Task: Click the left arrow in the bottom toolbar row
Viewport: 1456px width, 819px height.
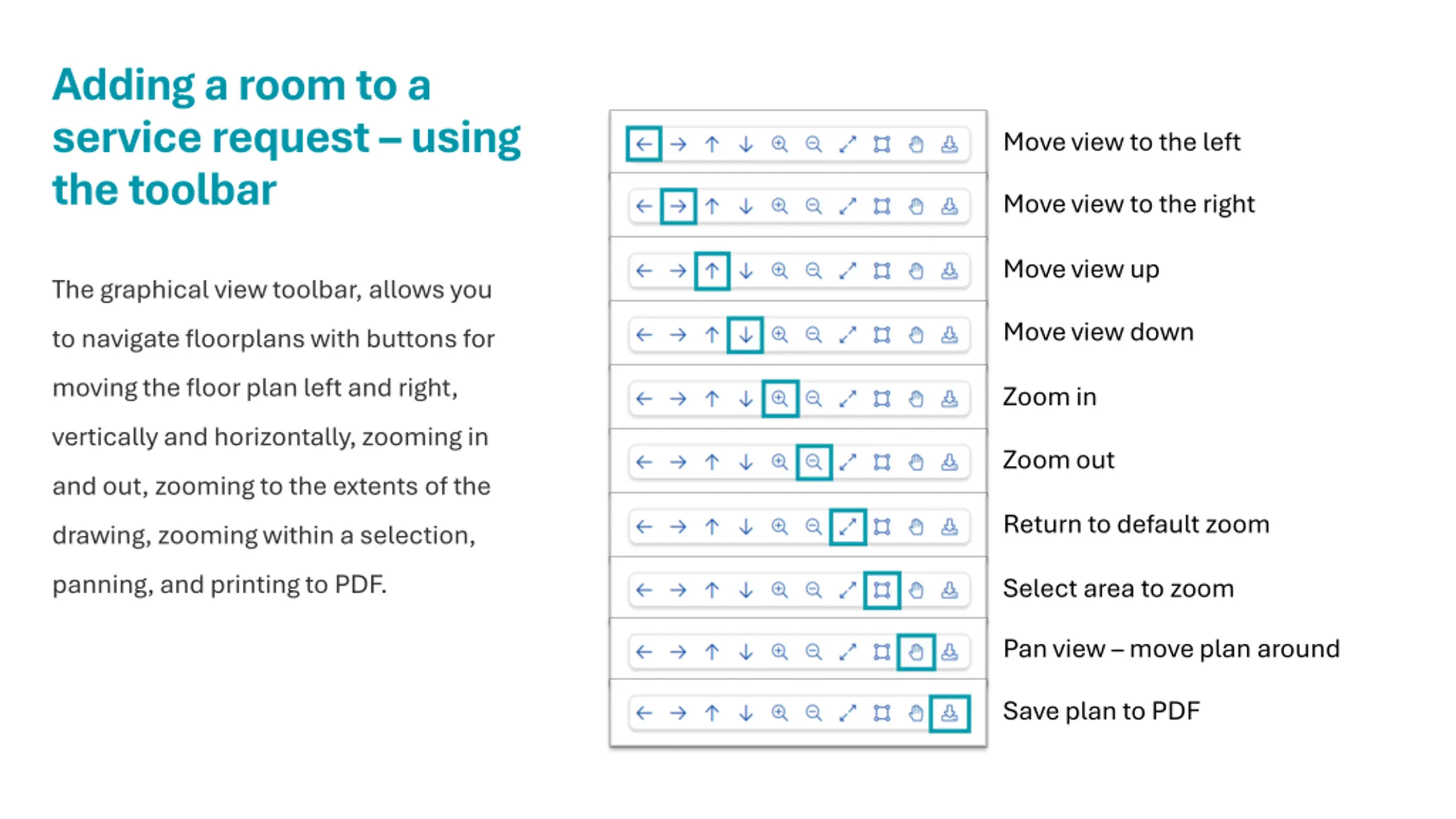Action: pyautogui.click(x=644, y=713)
